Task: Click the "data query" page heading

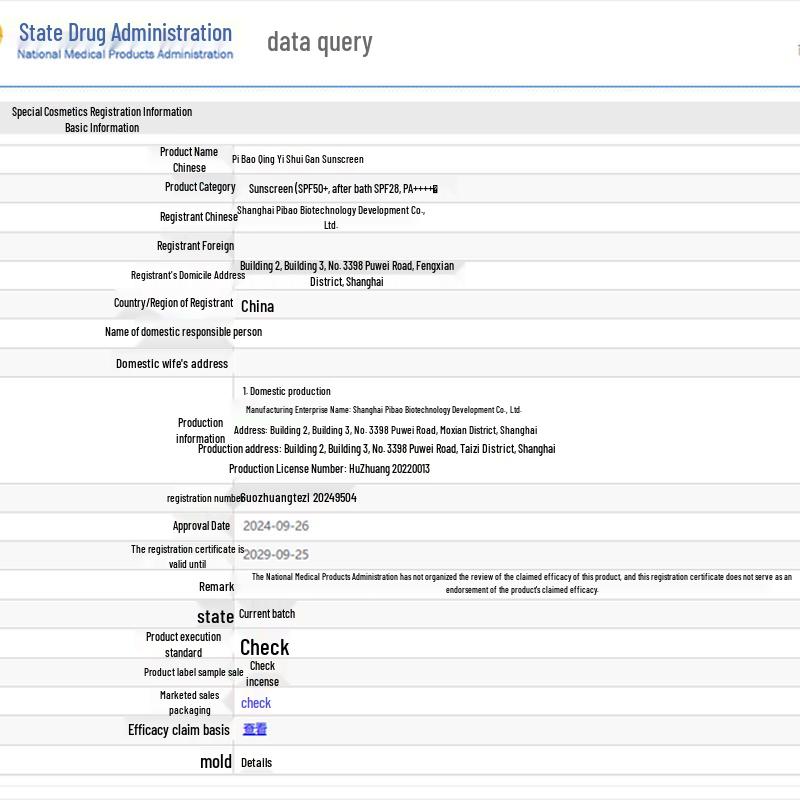Action: click(319, 42)
